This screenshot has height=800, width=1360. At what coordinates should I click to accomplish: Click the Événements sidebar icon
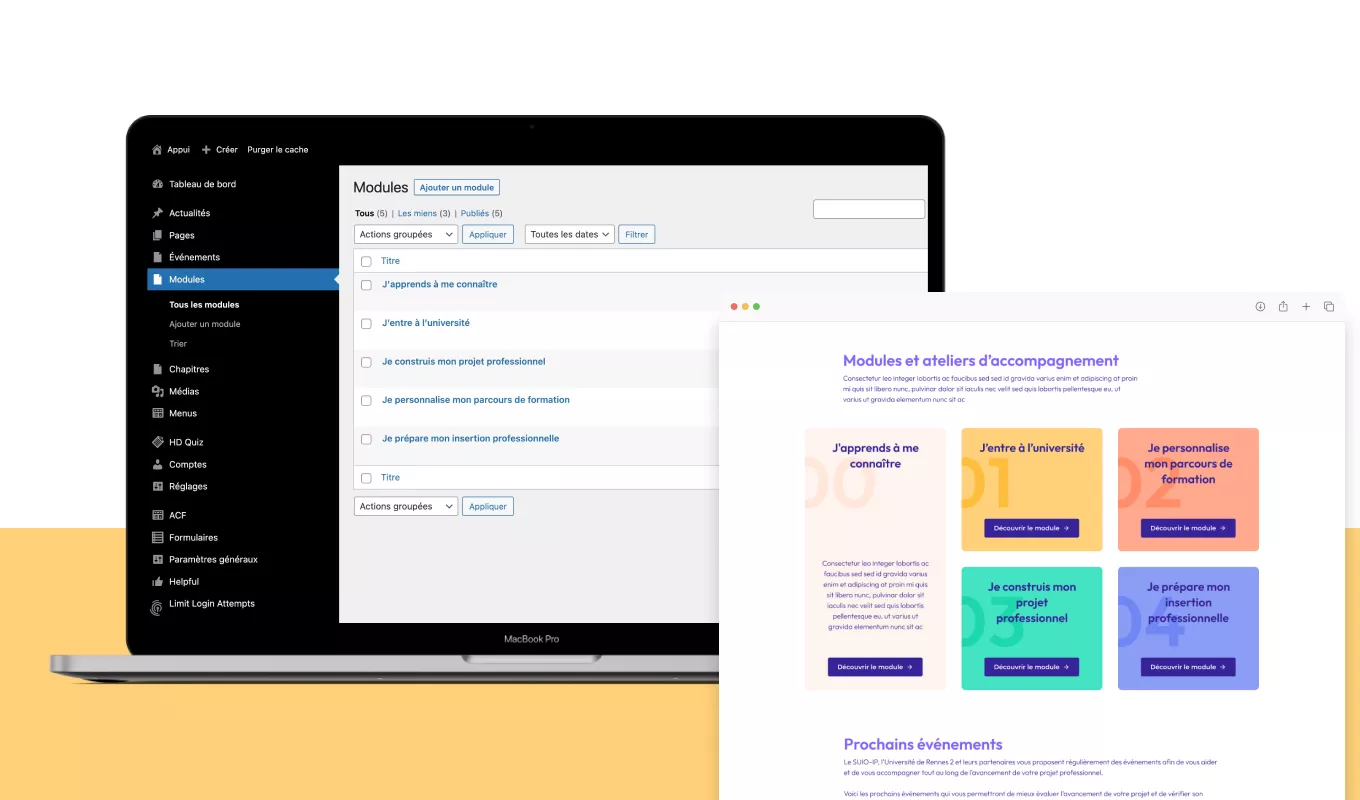(157, 257)
